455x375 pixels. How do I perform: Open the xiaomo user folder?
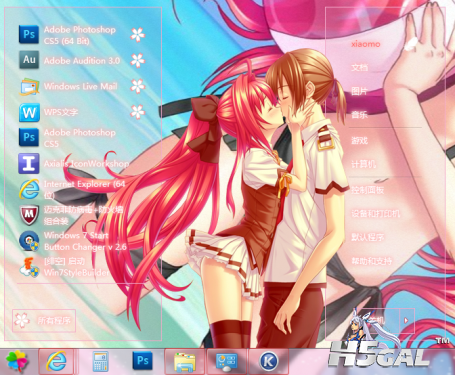365,44
